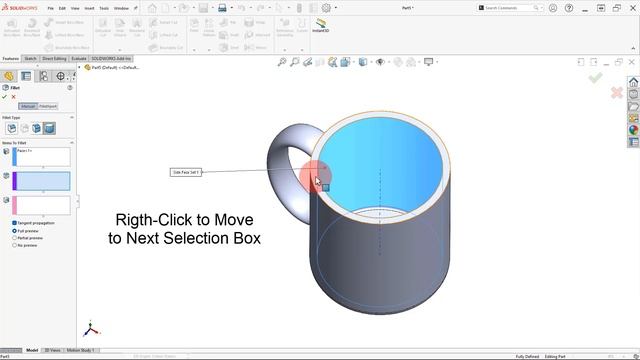Collapse the Fillet Type section
This screenshot has height=360, width=640.
click(x=72, y=118)
